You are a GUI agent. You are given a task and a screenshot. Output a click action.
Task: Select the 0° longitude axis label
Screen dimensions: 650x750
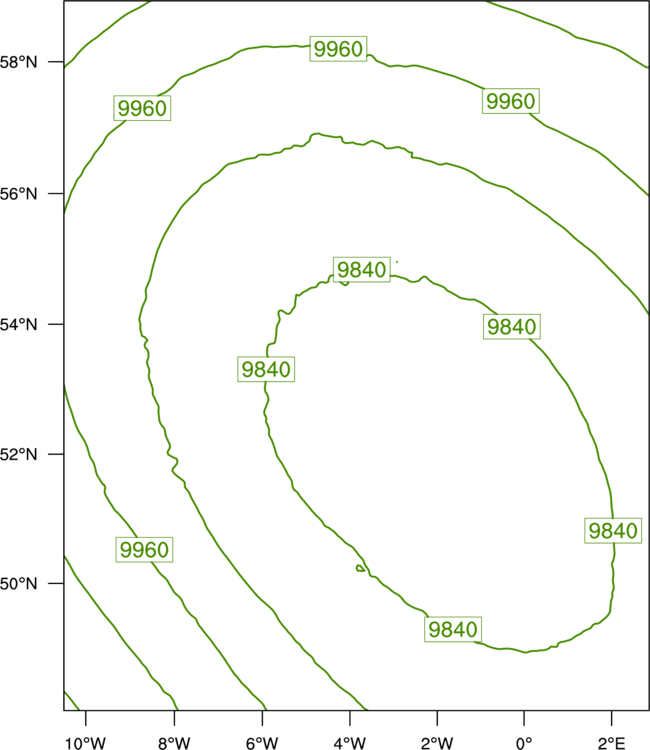pyautogui.click(x=524, y=742)
